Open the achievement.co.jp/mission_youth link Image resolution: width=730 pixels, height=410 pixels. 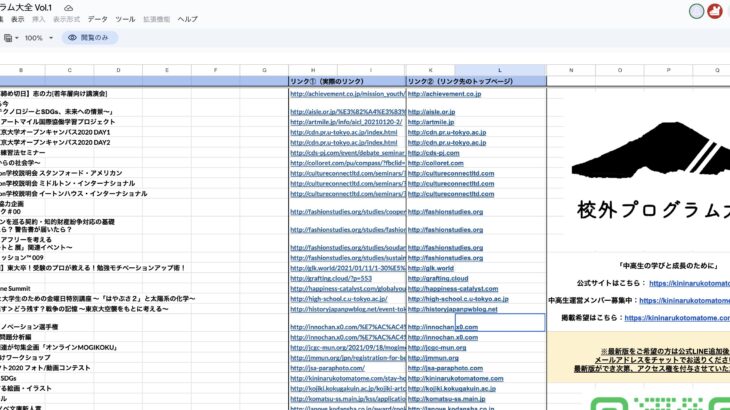[347, 94]
